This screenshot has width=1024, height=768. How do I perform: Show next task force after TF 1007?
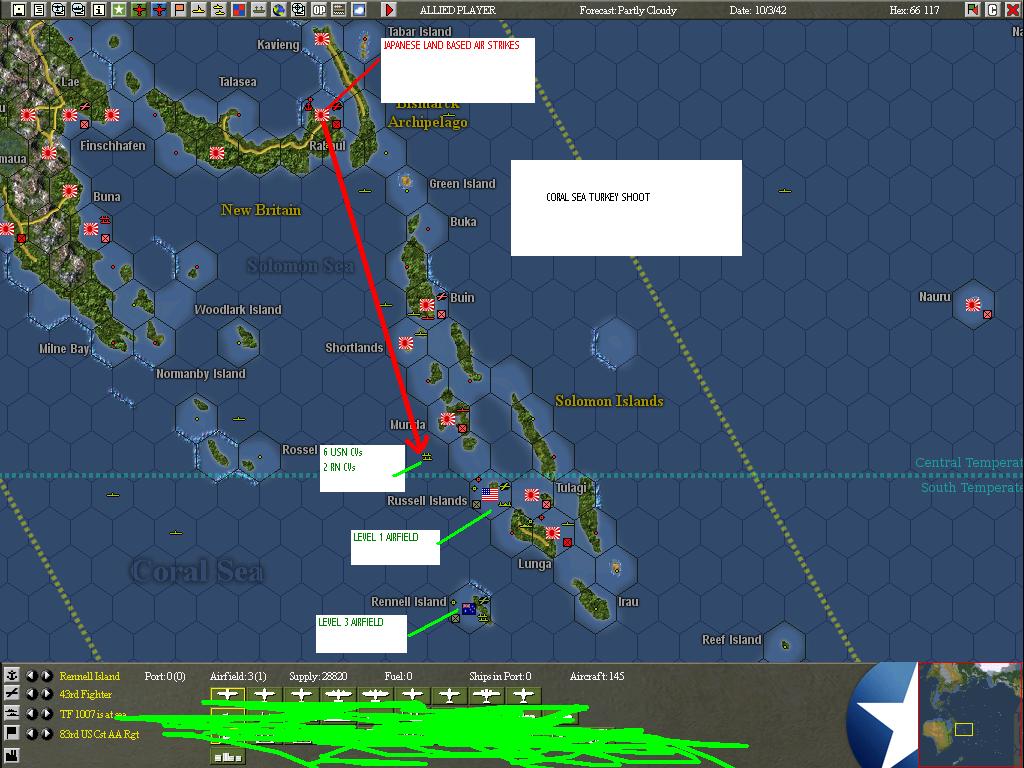(x=46, y=714)
